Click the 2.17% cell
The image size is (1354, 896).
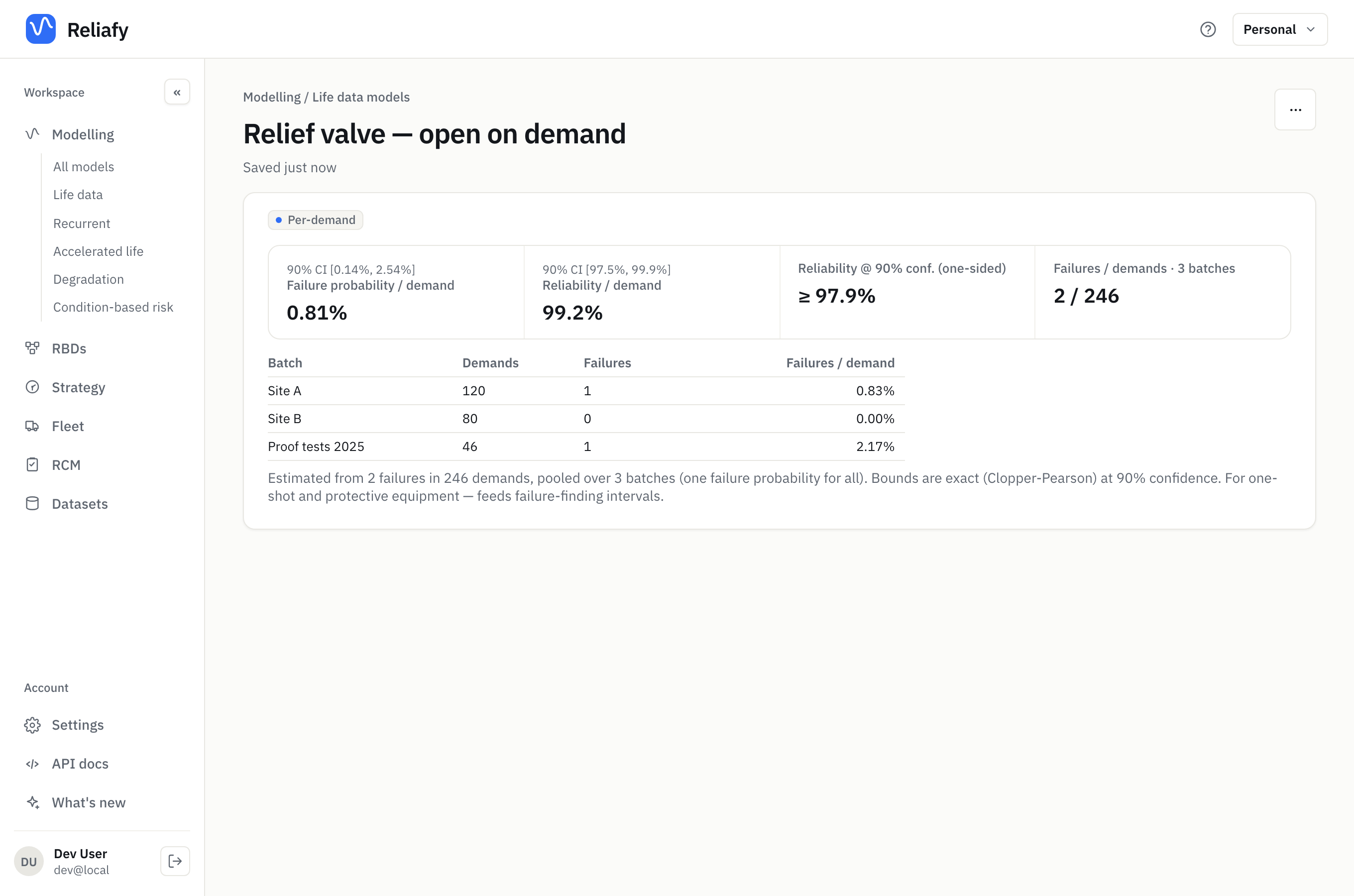pyautogui.click(x=875, y=447)
